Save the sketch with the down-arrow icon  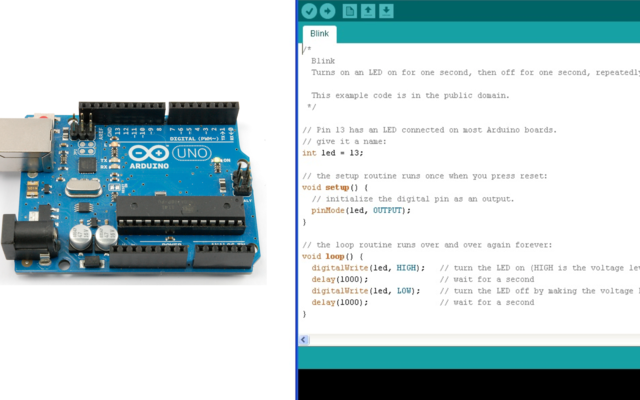(386, 11)
